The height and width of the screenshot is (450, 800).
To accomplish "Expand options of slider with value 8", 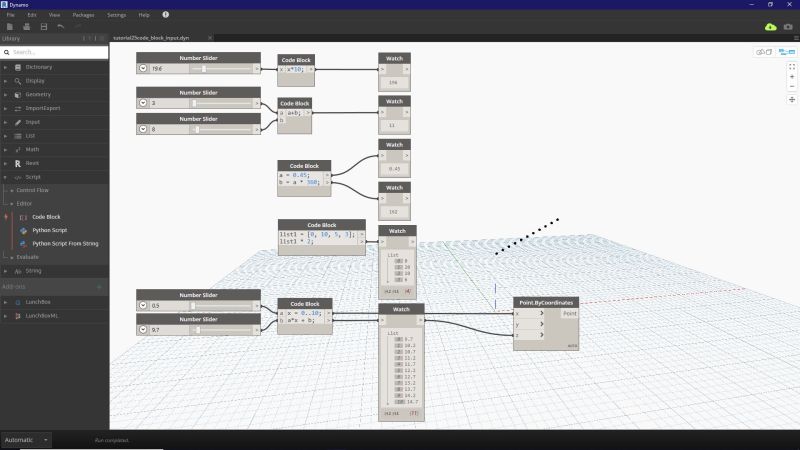I will pos(143,129).
